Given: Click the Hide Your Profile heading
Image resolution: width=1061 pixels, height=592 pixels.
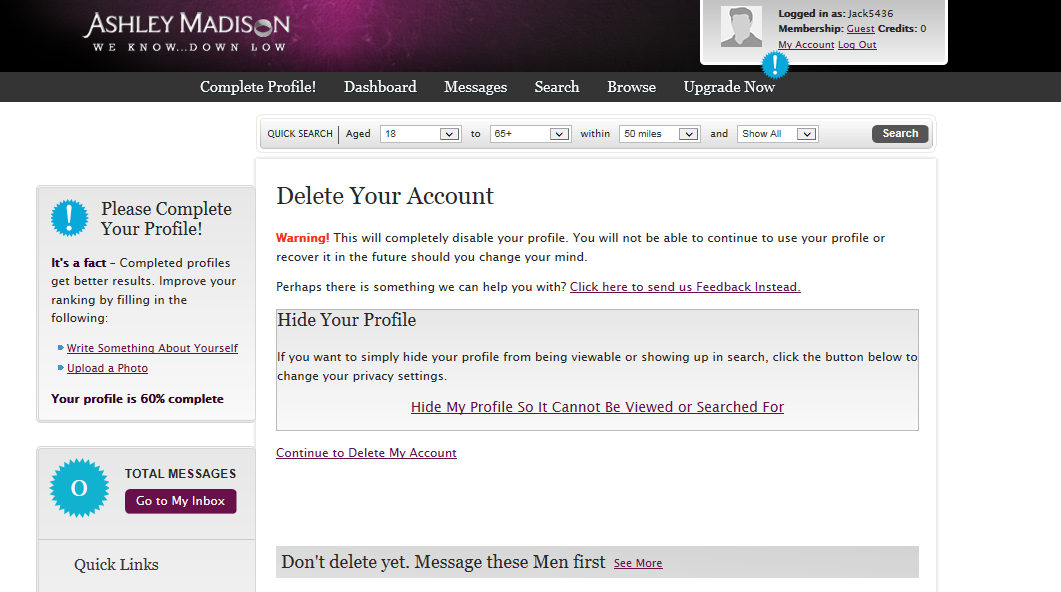Looking at the screenshot, I should click(346, 320).
